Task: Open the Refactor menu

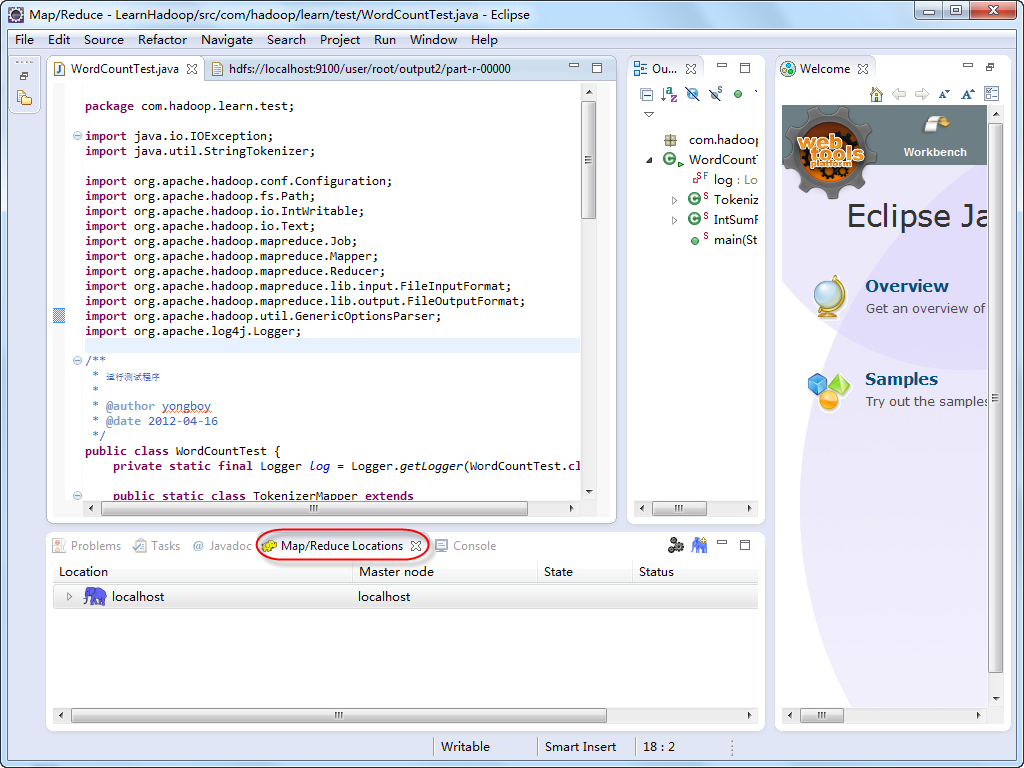Action: click(162, 40)
